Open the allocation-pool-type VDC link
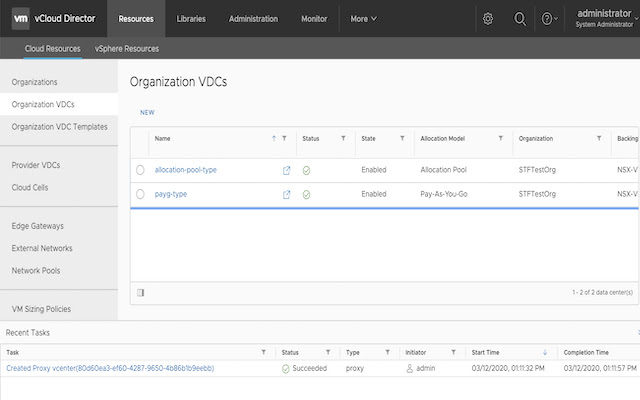This screenshot has width=640, height=400. [x=186, y=170]
